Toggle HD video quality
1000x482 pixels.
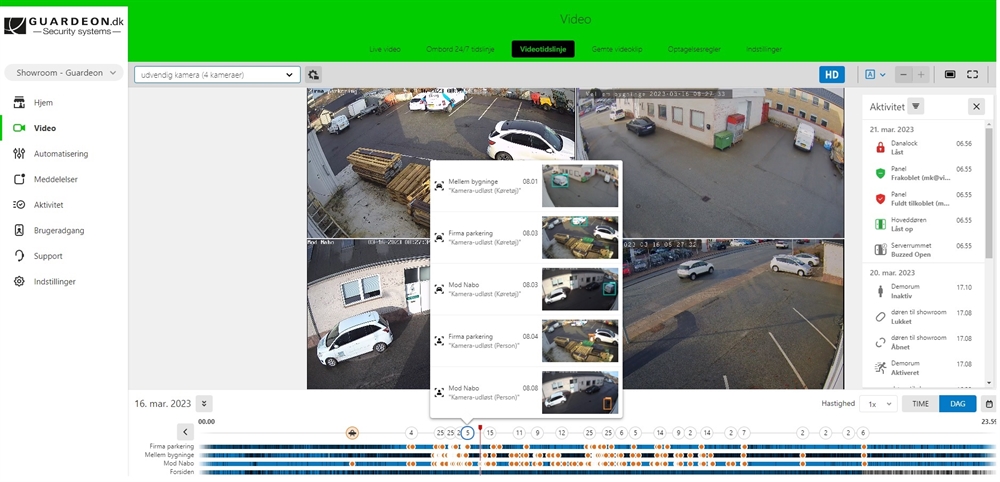pyautogui.click(x=832, y=75)
